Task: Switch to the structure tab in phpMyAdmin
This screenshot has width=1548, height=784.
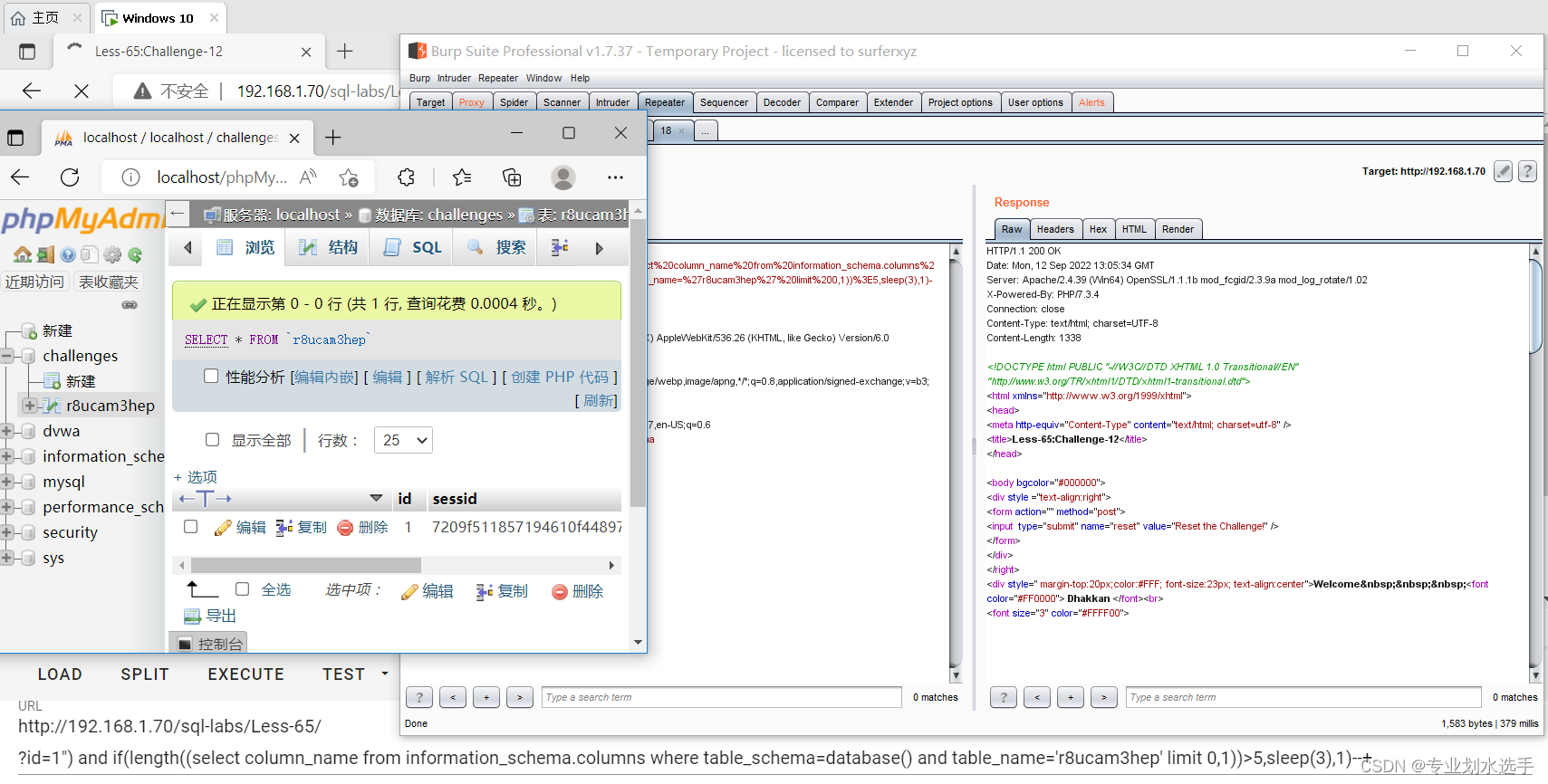Action: (x=328, y=247)
